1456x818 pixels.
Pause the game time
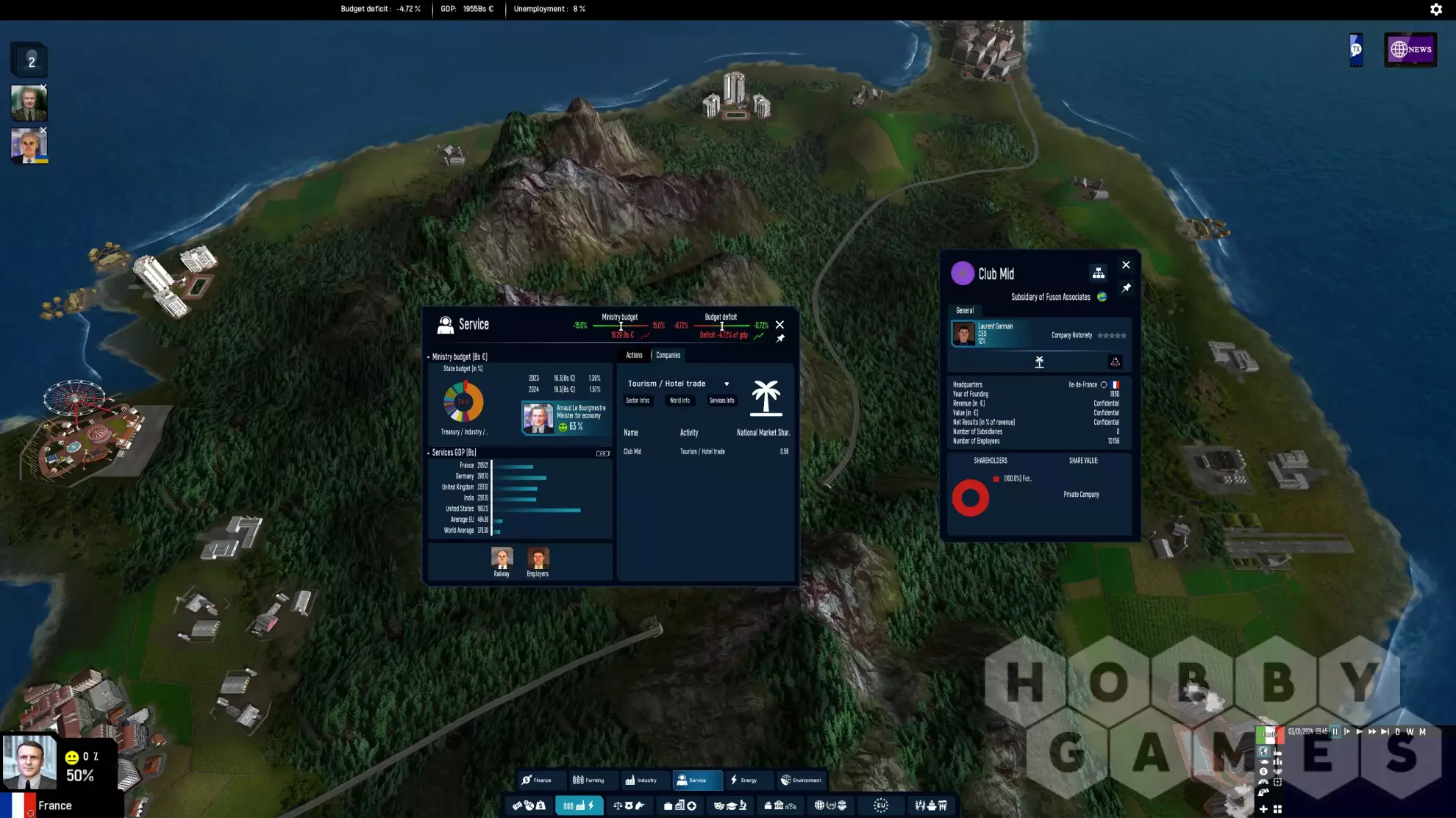pyautogui.click(x=1335, y=731)
